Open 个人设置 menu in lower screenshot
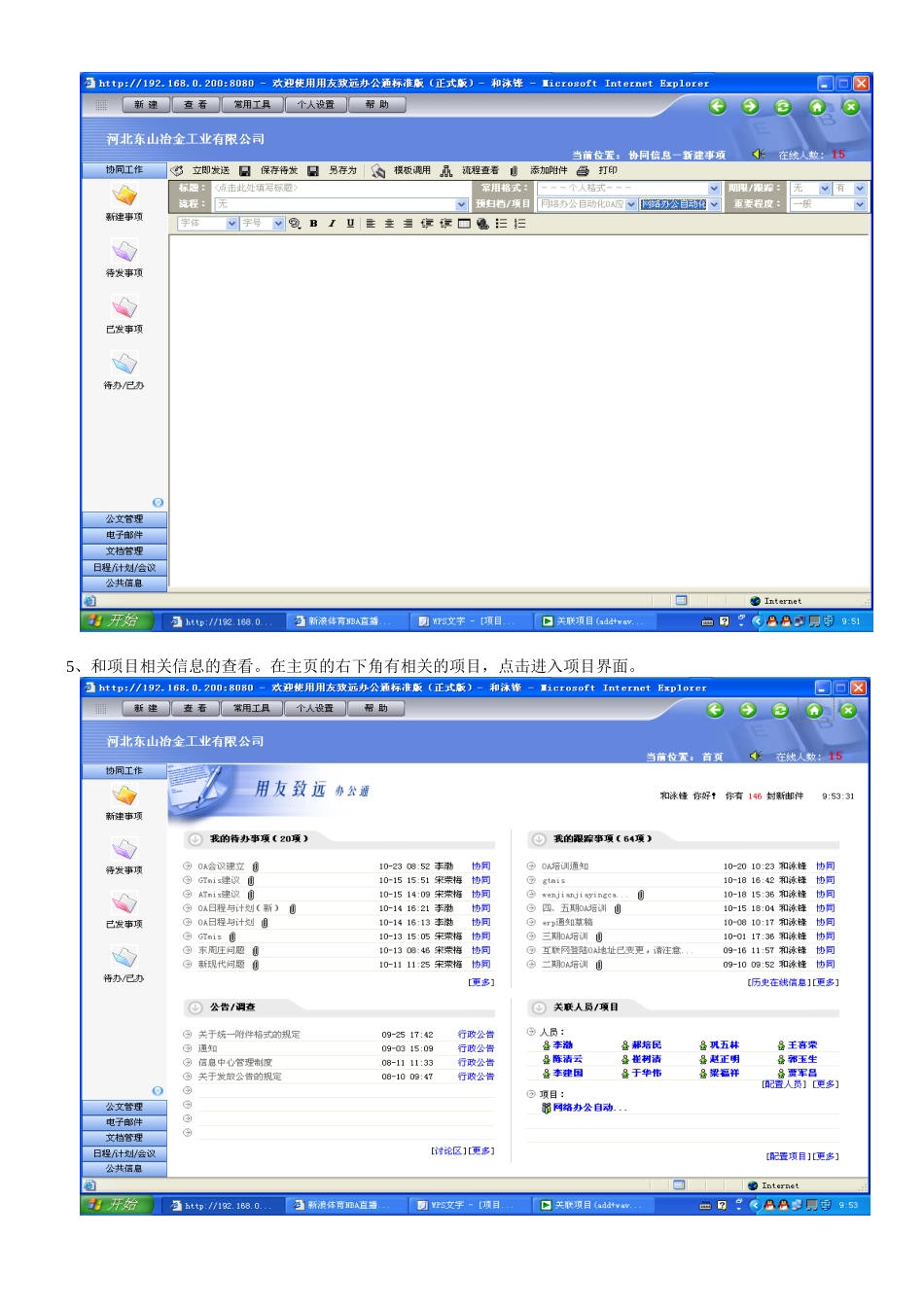The width and height of the screenshot is (924, 1307). coord(315,709)
